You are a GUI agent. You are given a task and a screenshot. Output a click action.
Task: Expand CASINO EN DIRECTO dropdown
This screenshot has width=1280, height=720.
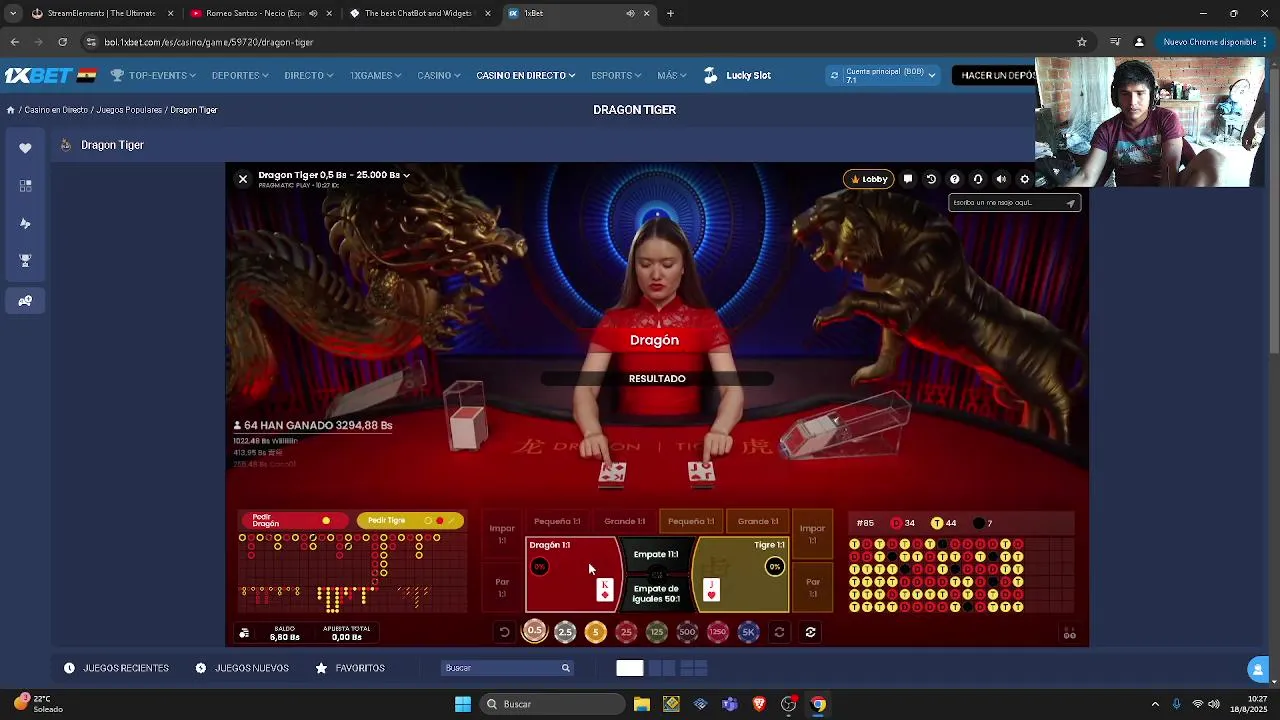526,75
